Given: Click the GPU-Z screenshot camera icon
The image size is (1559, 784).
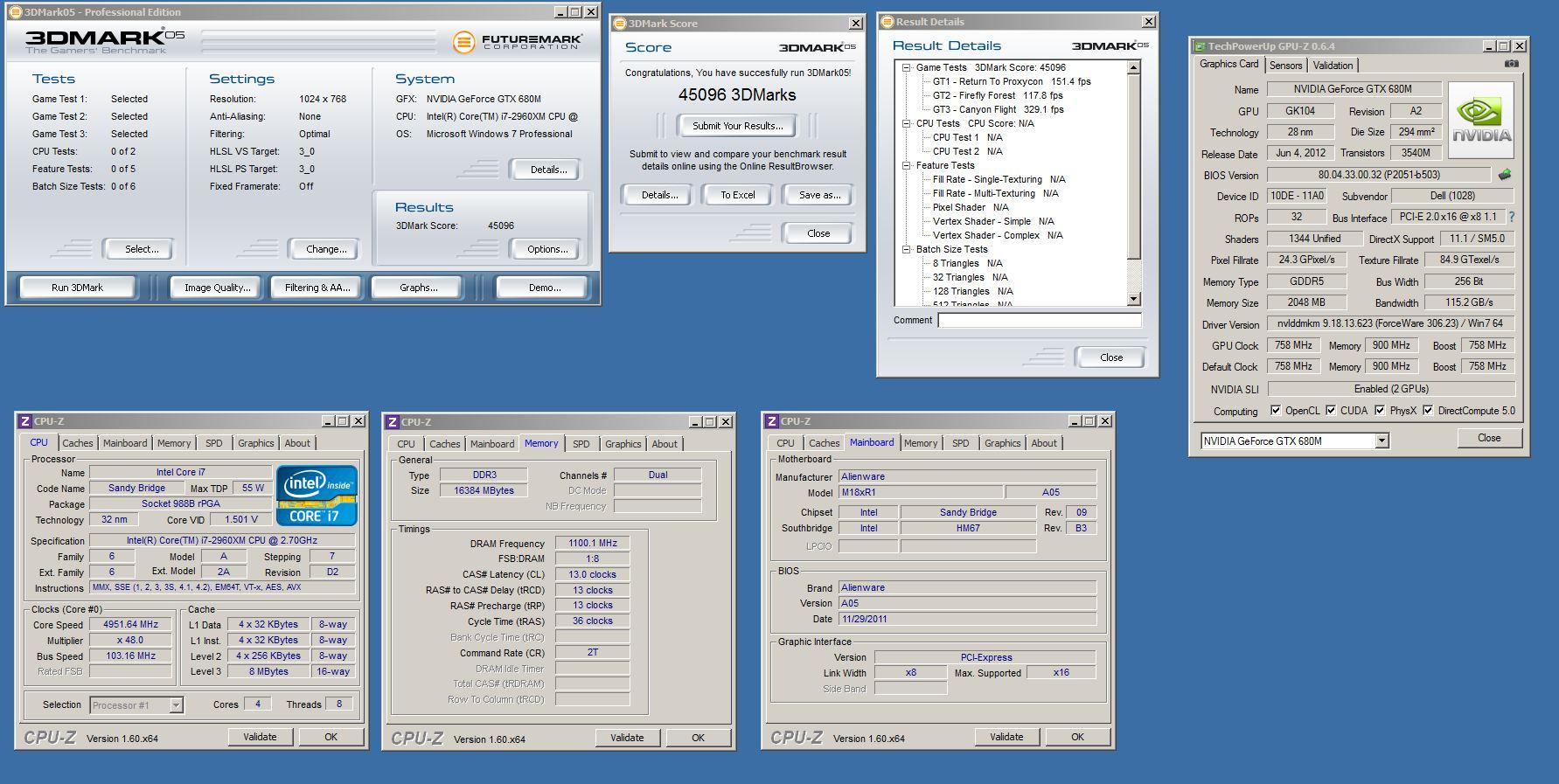Looking at the screenshot, I should click(x=1512, y=64).
